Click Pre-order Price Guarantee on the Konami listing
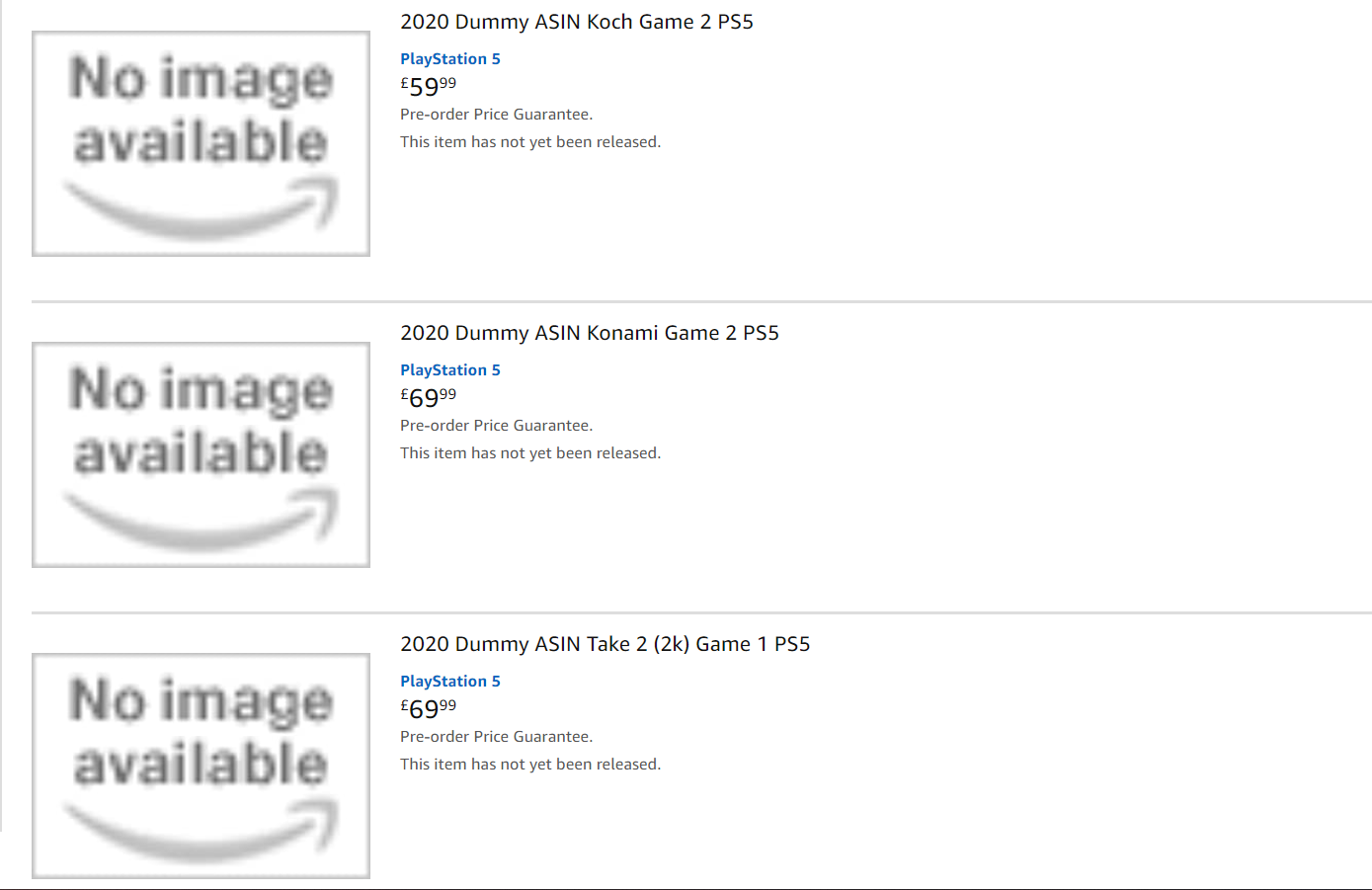 click(496, 426)
